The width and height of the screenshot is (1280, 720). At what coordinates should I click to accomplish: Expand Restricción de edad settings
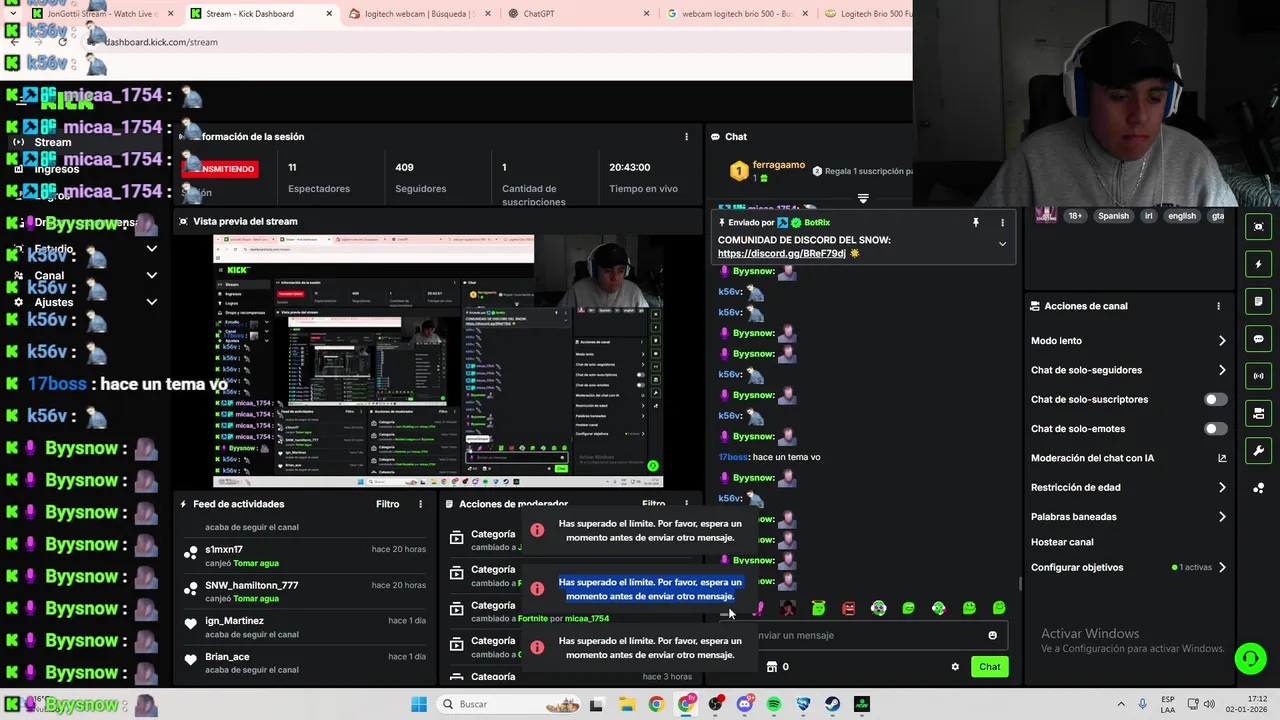tap(1222, 487)
